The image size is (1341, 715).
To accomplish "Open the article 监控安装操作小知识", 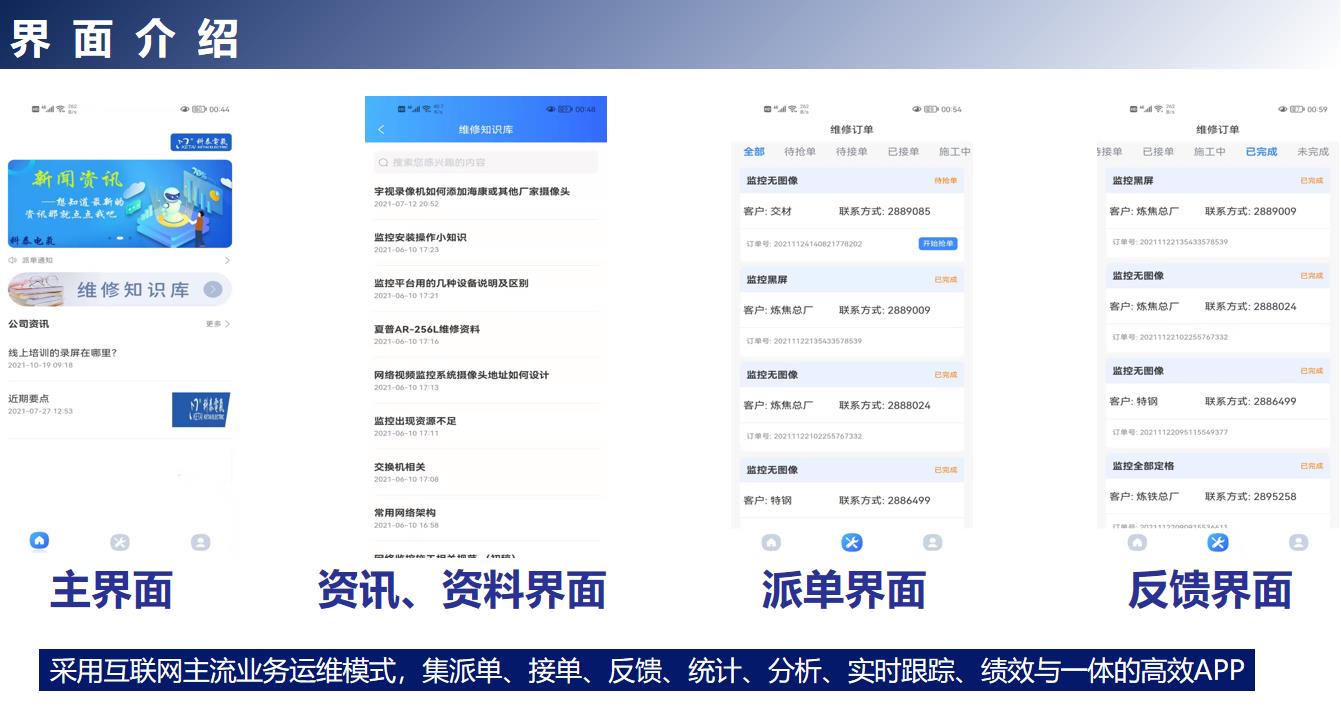I will pos(420,238).
